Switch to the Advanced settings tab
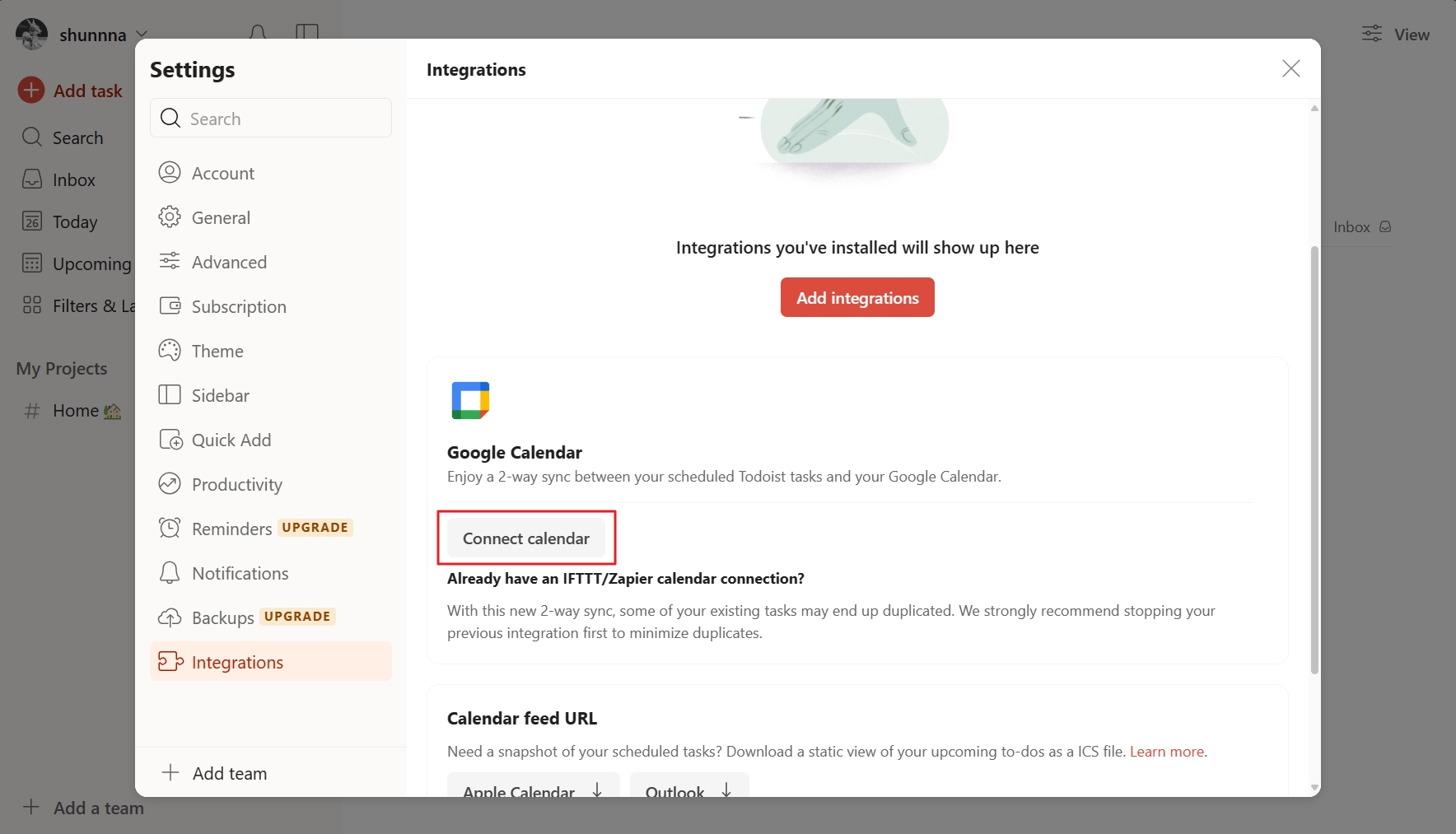This screenshot has height=834, width=1456. (270, 262)
